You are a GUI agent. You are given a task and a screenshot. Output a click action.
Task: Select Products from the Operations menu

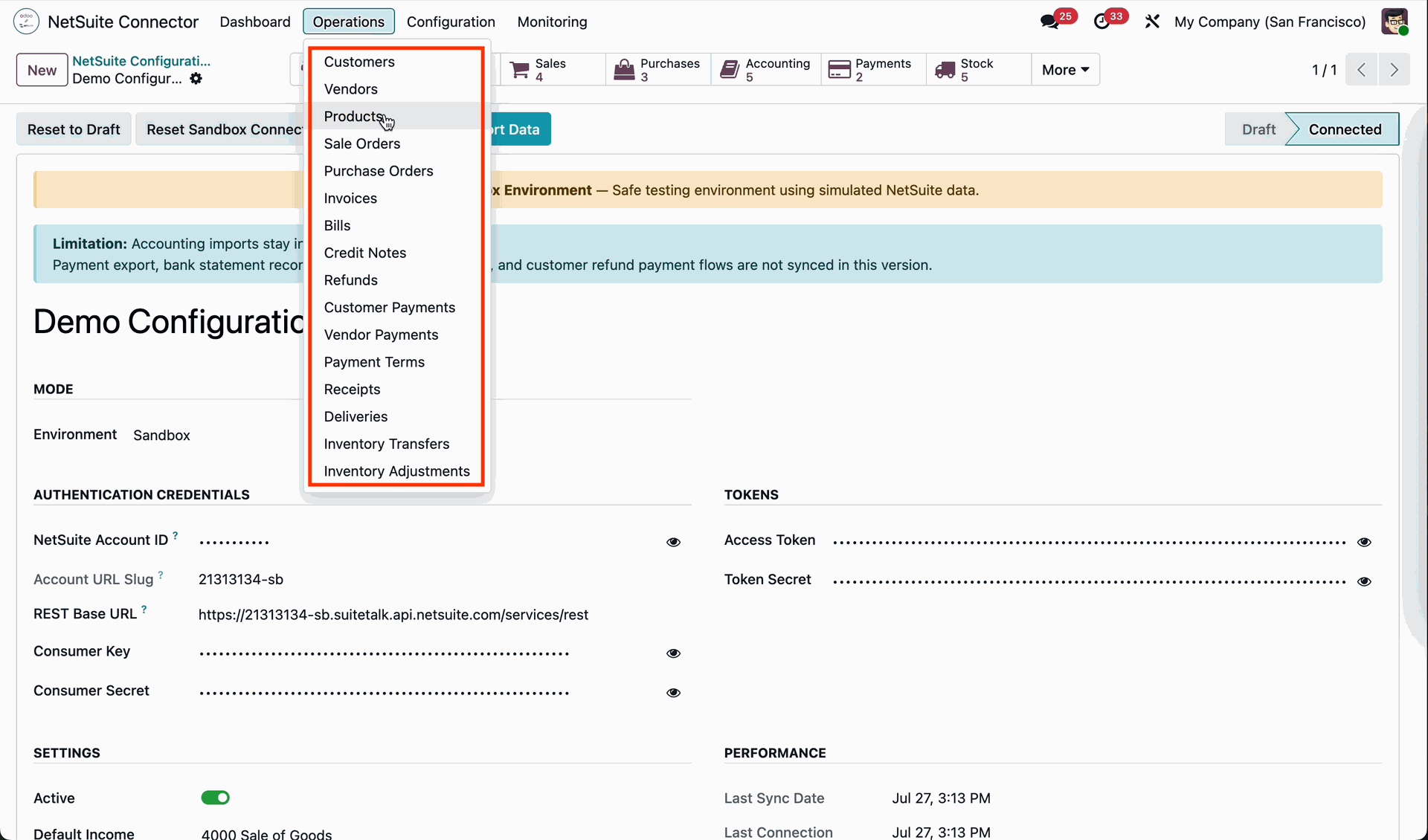coord(396,116)
